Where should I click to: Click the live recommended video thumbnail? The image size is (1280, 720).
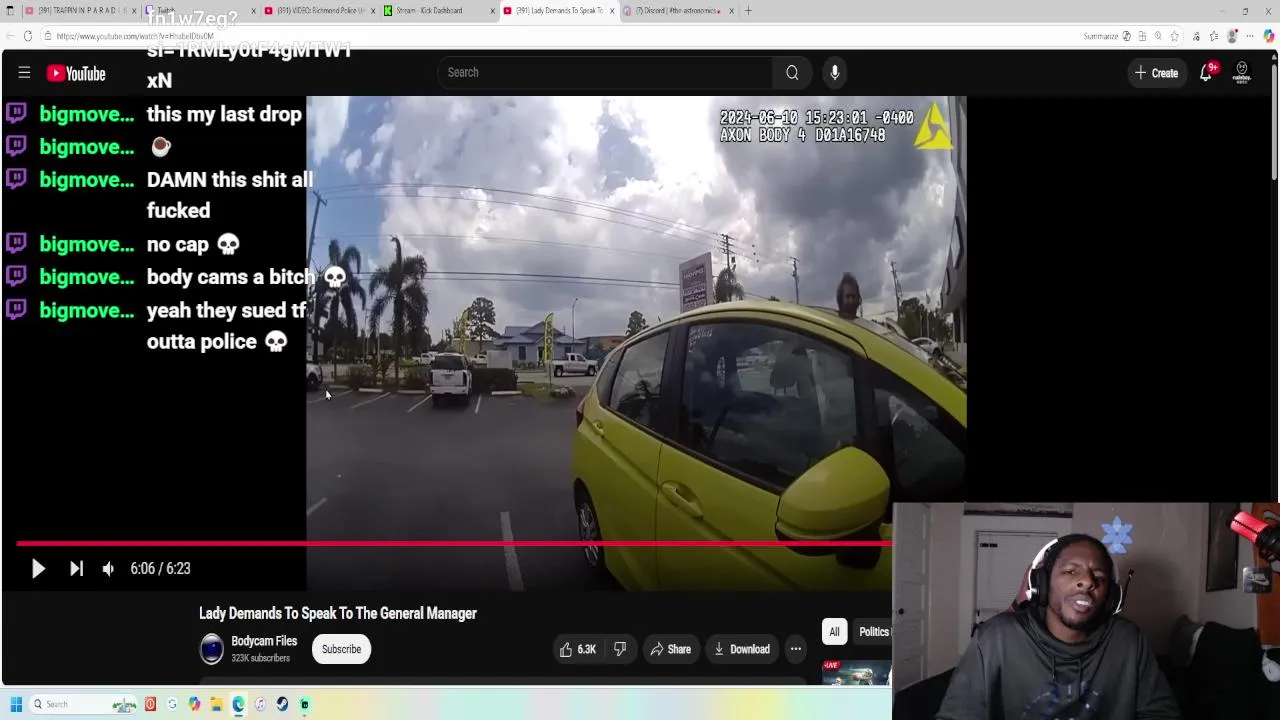point(856,673)
